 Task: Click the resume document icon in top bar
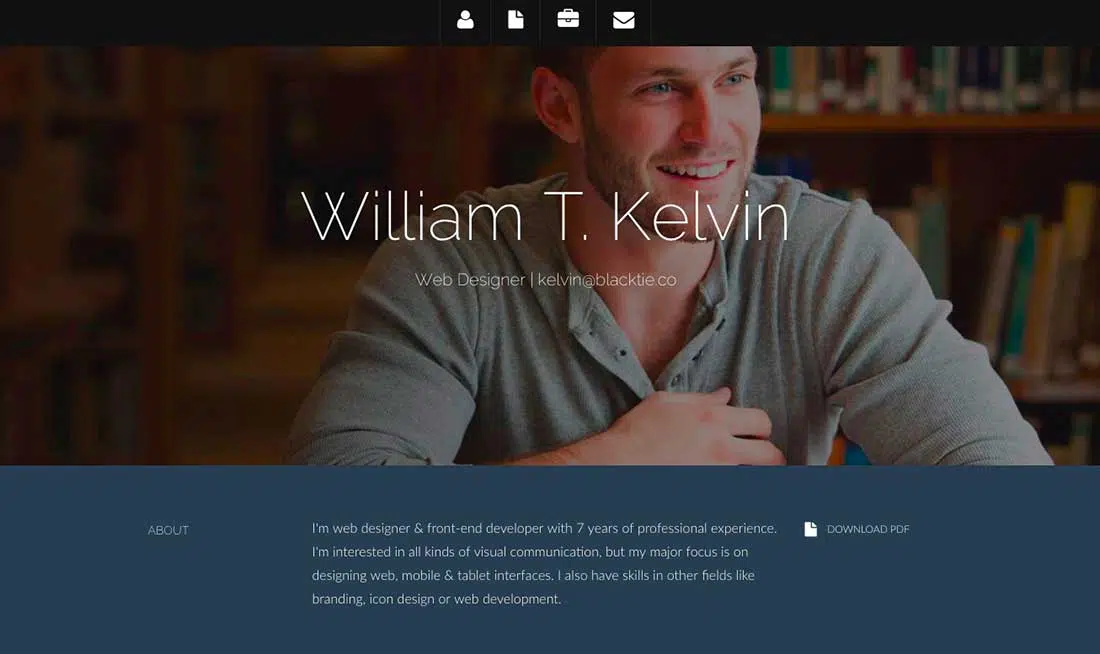tap(516, 20)
